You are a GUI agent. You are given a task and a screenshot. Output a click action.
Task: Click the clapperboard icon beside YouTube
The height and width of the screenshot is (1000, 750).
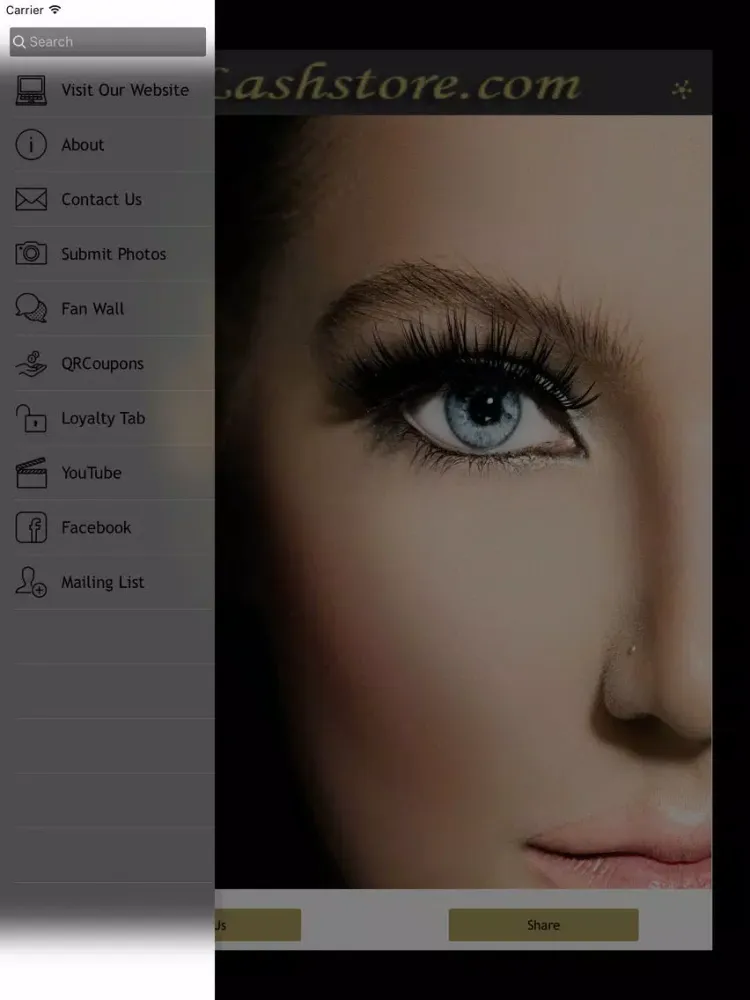(x=31, y=473)
